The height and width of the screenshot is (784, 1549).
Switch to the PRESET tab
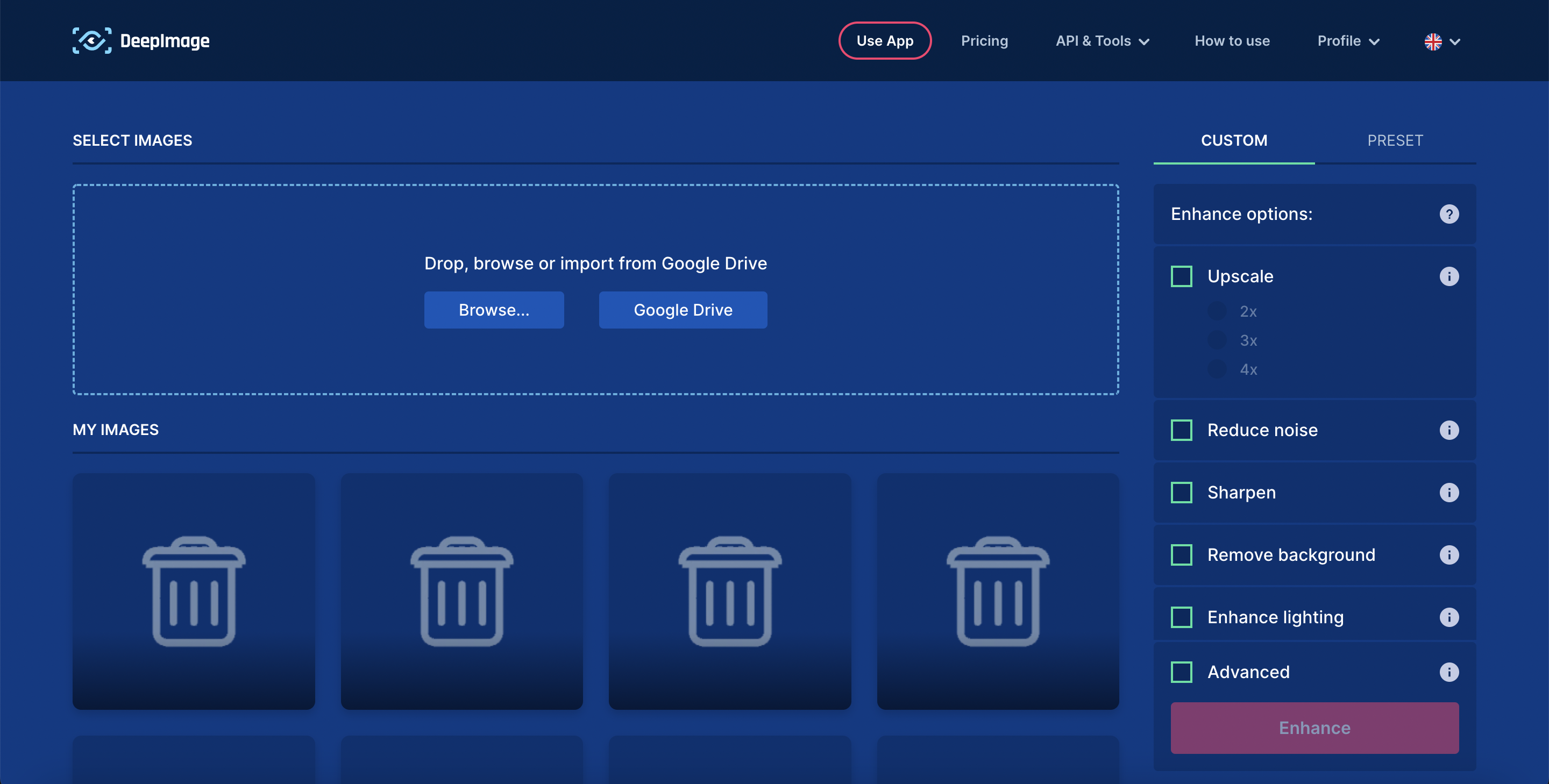coord(1395,140)
